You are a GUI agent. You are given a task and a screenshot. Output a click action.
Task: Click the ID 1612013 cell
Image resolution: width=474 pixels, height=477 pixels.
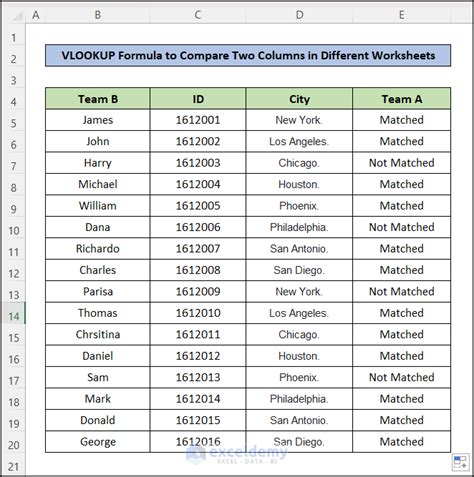(198, 377)
